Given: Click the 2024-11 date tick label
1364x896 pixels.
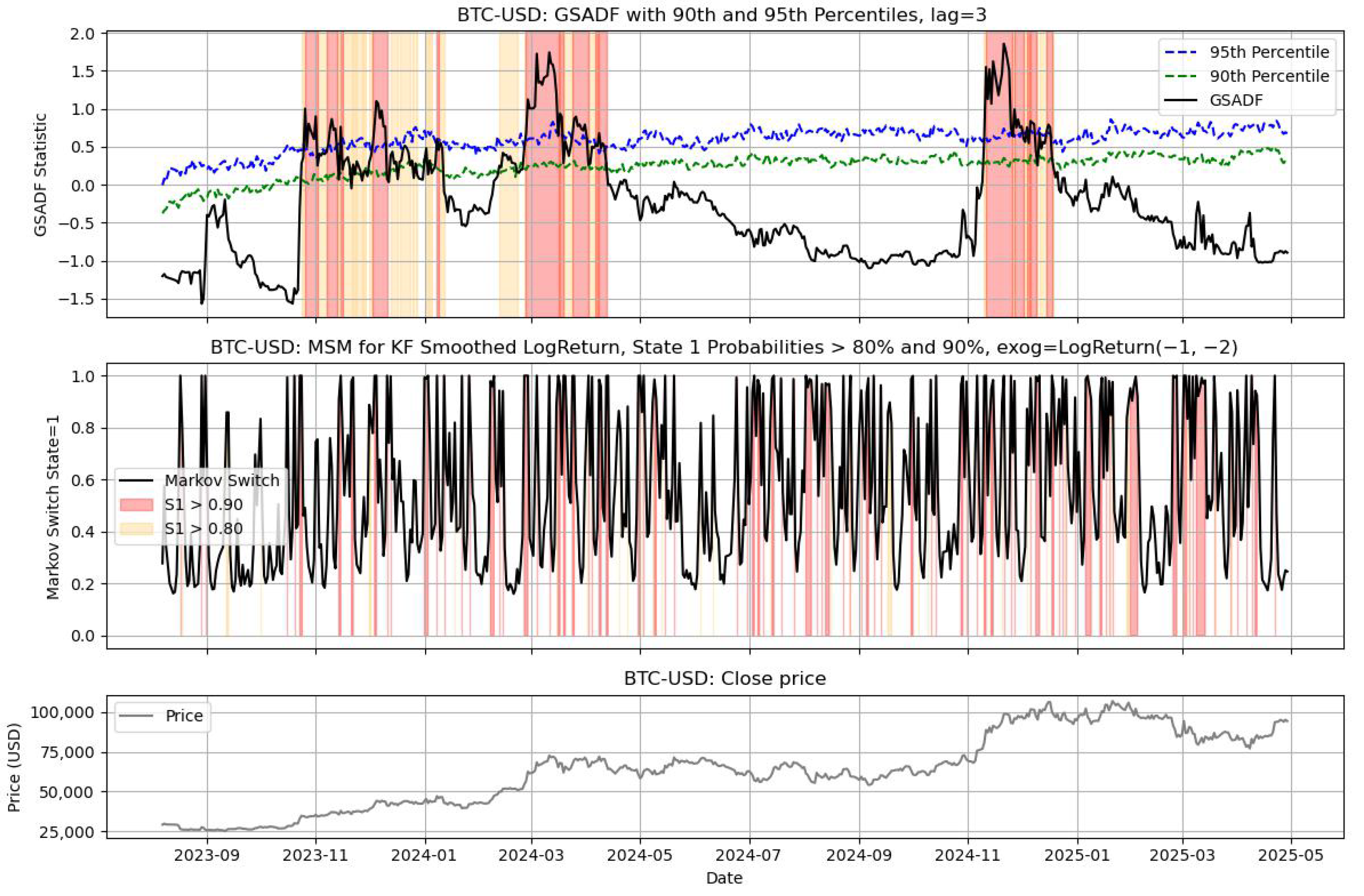Looking at the screenshot, I should tap(968, 856).
